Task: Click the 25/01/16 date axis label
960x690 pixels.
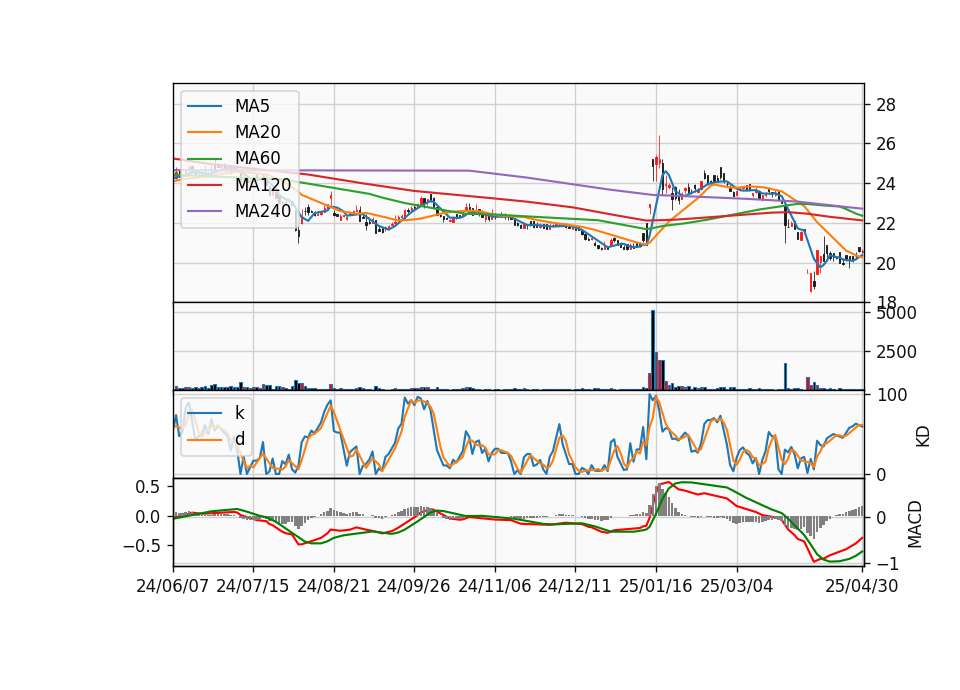Action: (x=656, y=586)
